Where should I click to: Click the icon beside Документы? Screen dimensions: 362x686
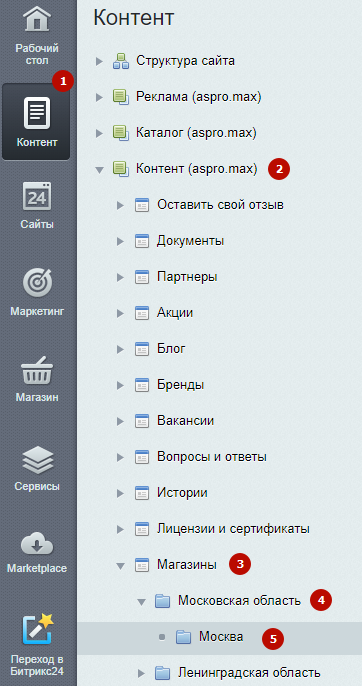click(142, 241)
